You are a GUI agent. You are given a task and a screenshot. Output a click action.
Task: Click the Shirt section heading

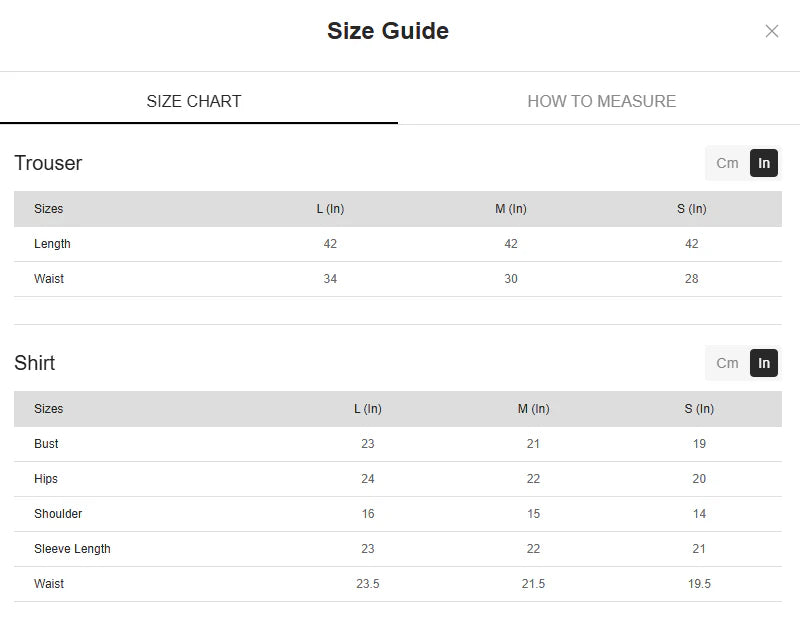[35, 363]
